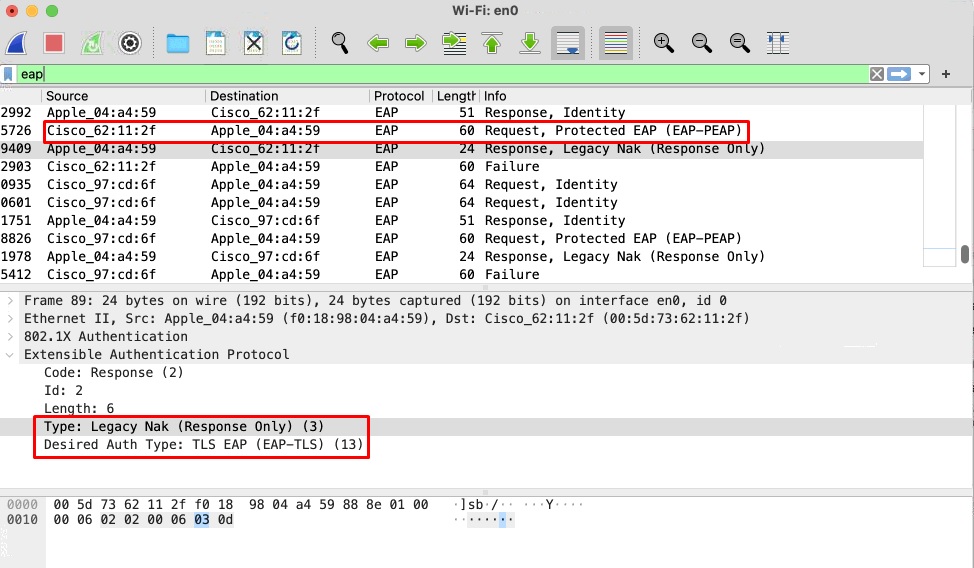Viewport: 974px width, 568px height.
Task: Open a capture file folder icon
Action: (178, 43)
